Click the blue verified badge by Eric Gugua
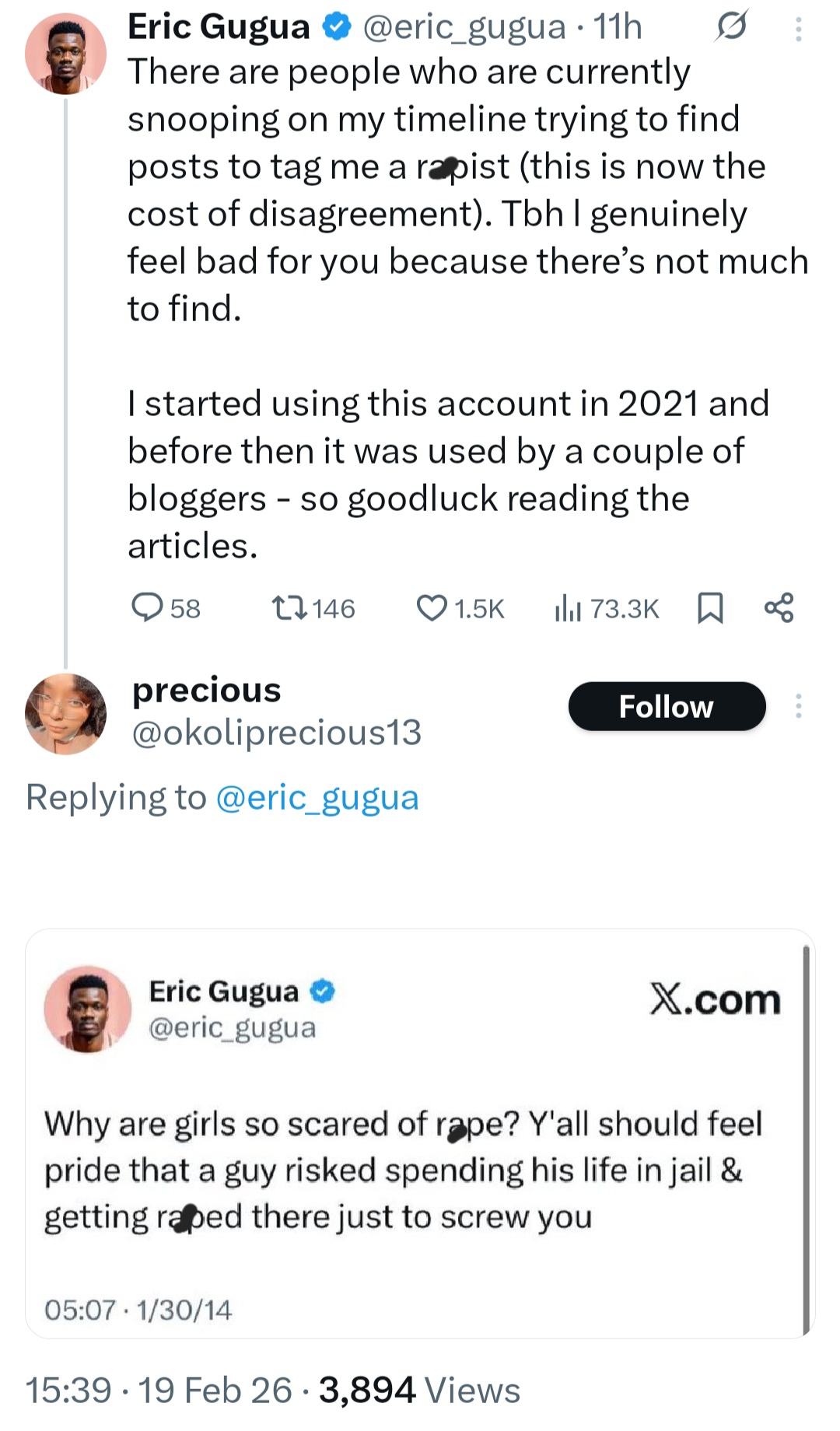This screenshot has height=1431, width=840. tap(336, 27)
